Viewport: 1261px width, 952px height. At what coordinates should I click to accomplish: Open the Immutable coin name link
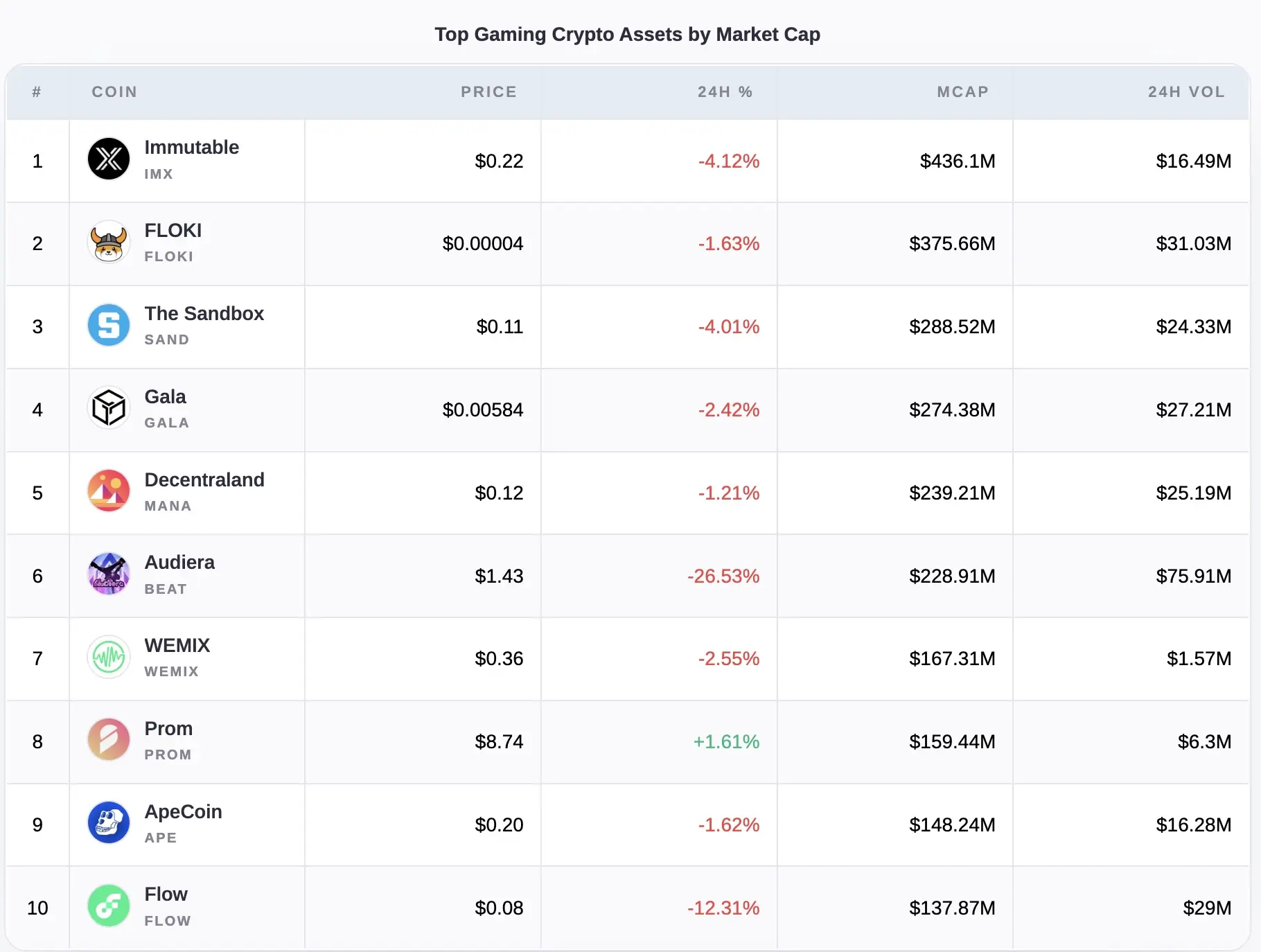click(191, 148)
